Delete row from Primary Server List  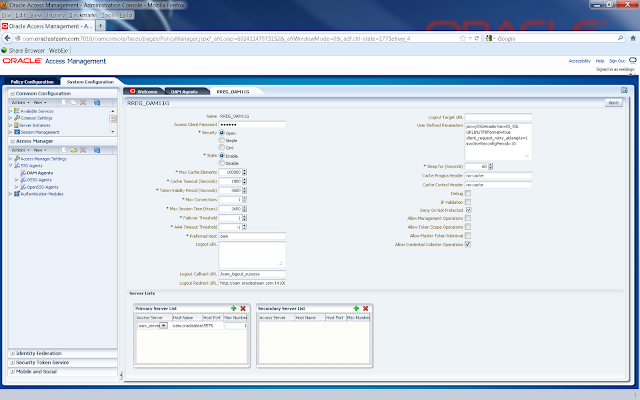pos(243,309)
